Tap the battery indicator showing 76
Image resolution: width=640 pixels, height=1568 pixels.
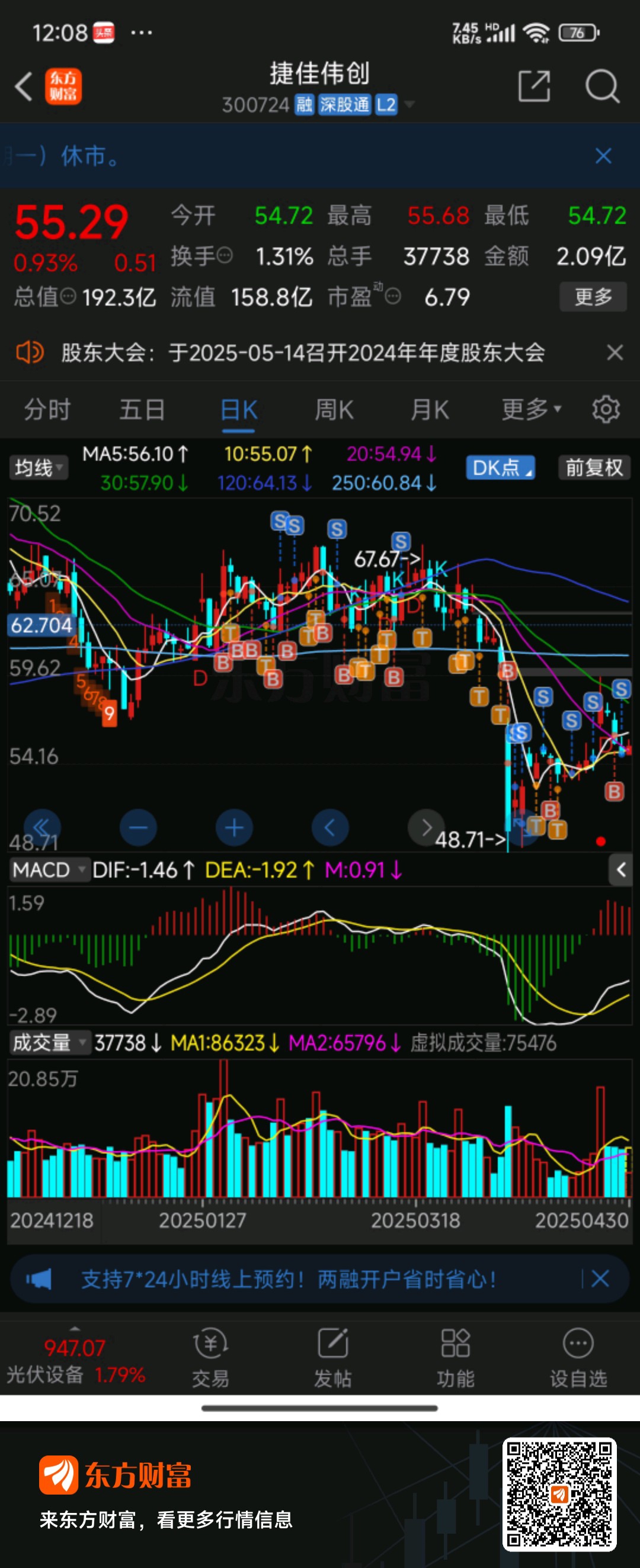[579, 32]
